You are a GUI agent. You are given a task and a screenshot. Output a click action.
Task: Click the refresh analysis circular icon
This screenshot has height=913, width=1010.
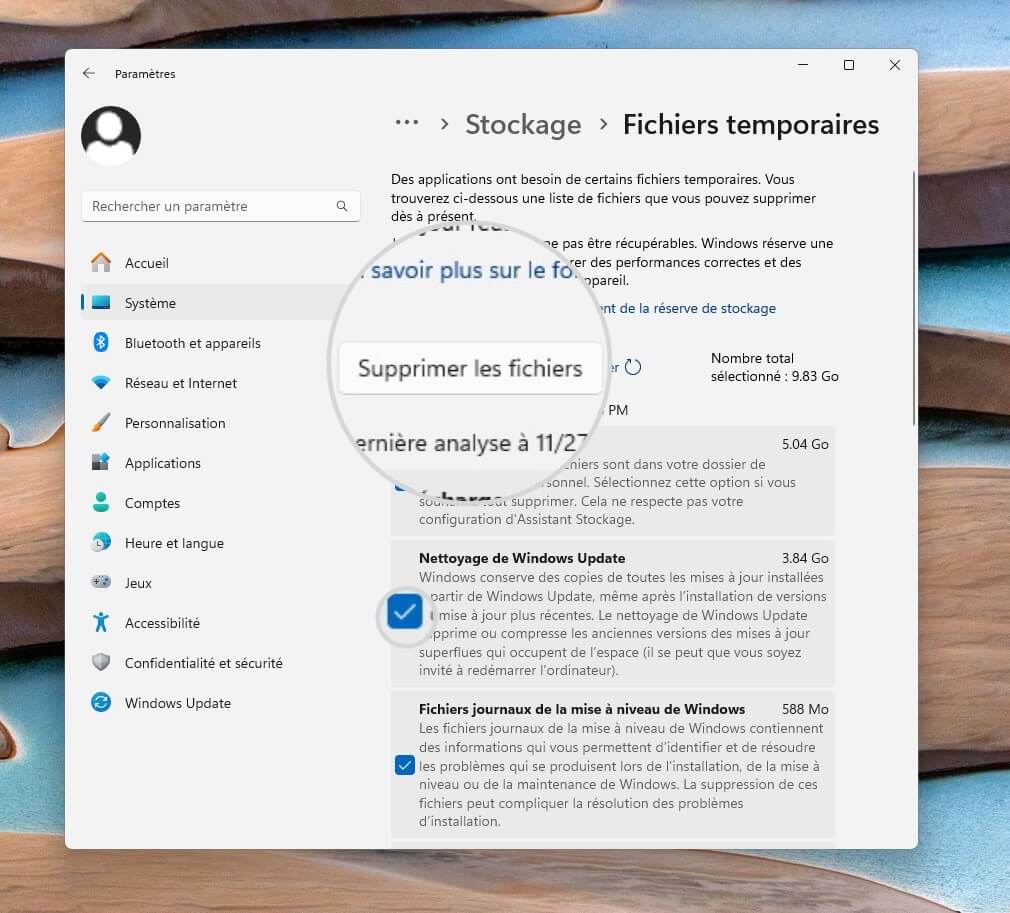point(633,367)
